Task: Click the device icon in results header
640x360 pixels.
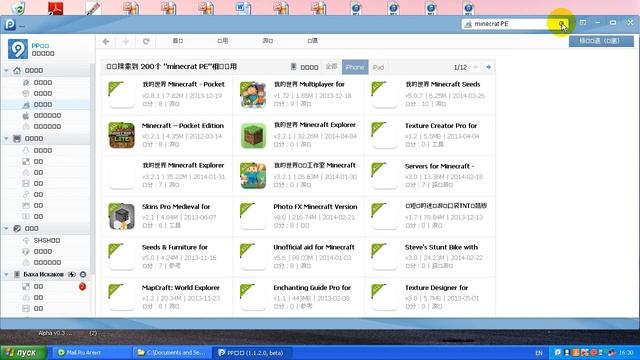Action: 293,67
